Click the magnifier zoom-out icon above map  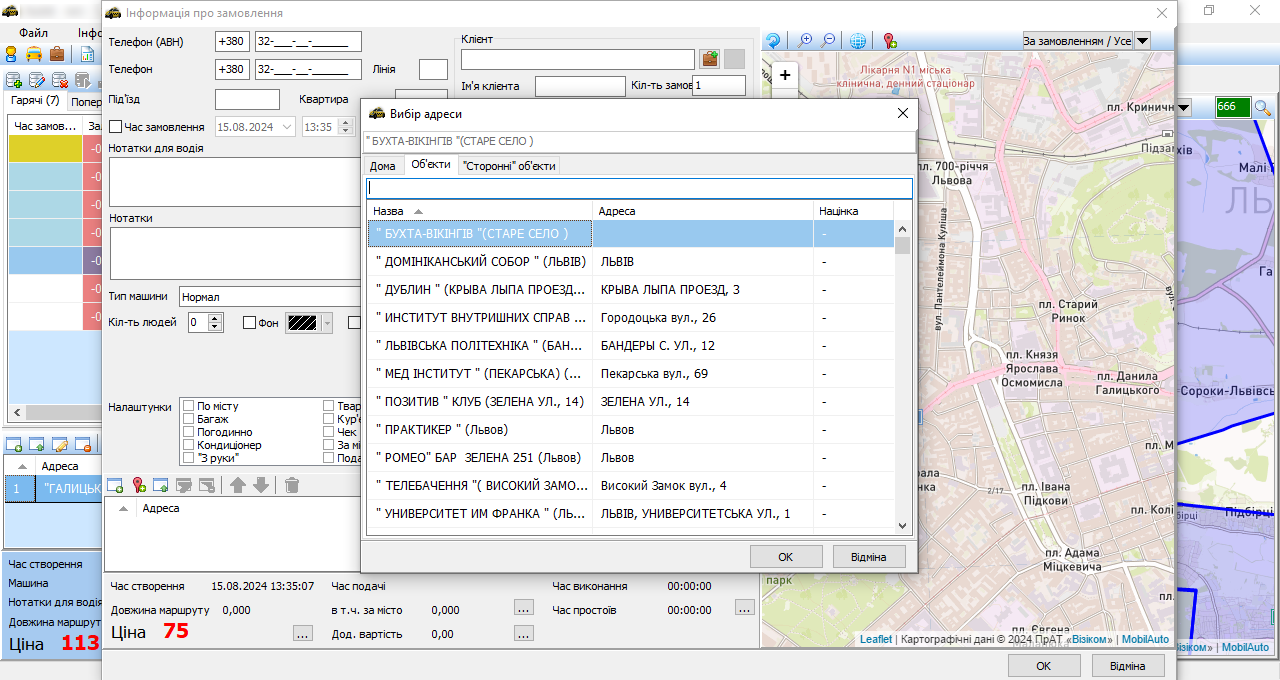(x=829, y=41)
